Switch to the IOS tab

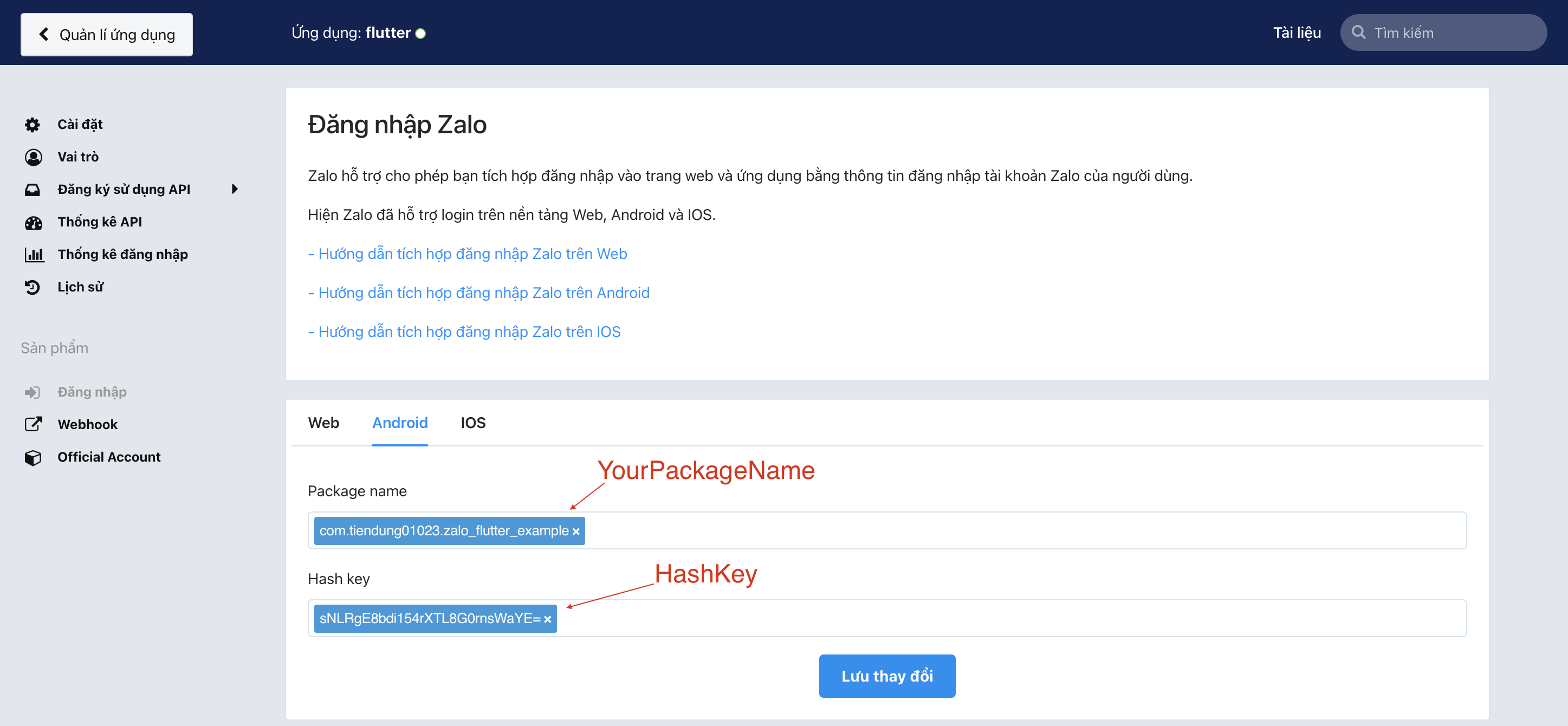pyautogui.click(x=473, y=423)
